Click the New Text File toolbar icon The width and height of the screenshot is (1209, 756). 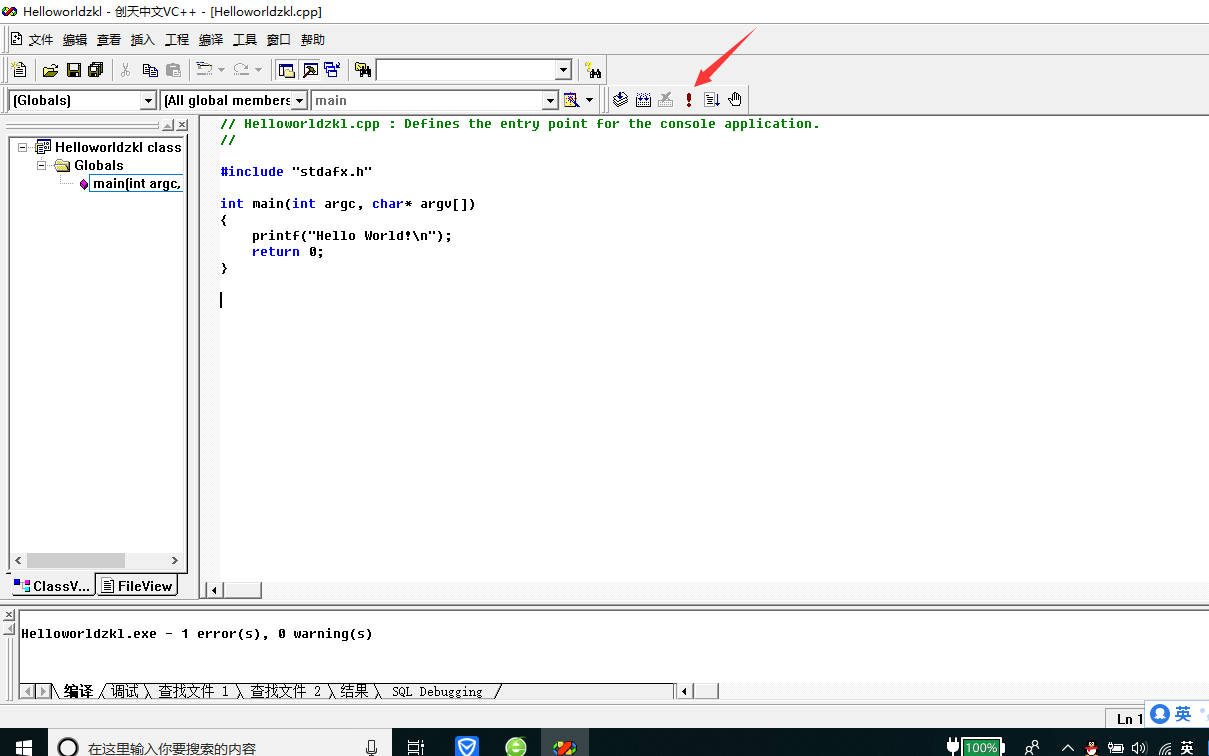coord(19,70)
